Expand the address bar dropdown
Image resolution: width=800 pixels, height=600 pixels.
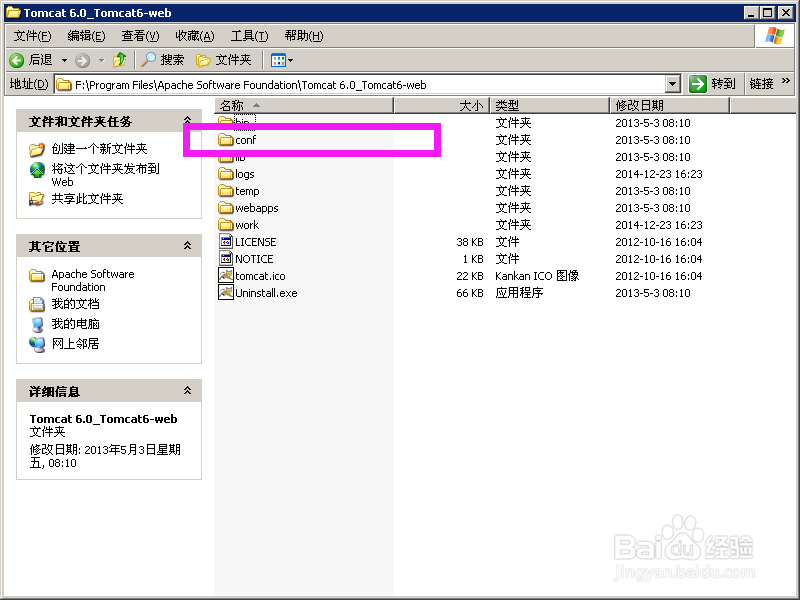[673, 84]
